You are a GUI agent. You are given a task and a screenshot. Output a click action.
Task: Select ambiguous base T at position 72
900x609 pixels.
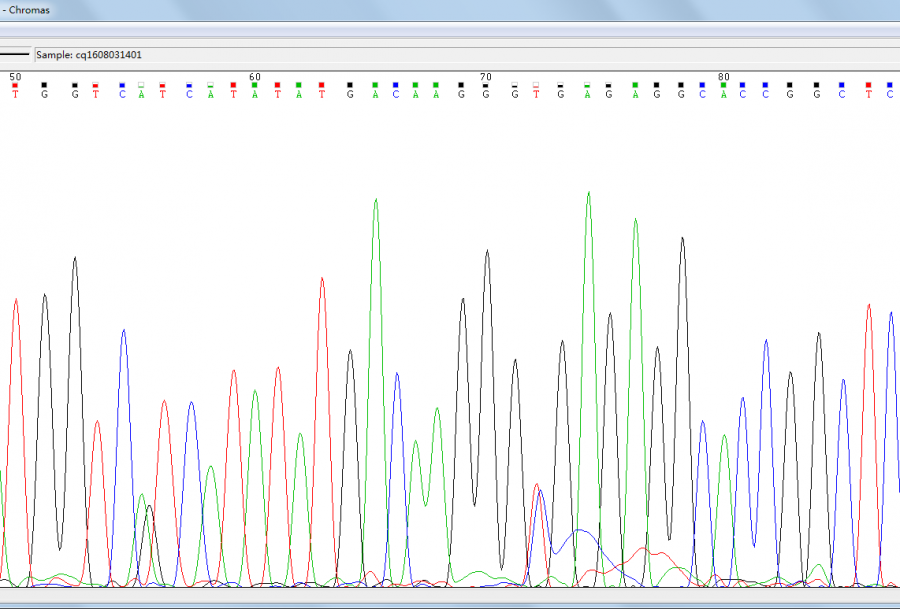point(536,94)
